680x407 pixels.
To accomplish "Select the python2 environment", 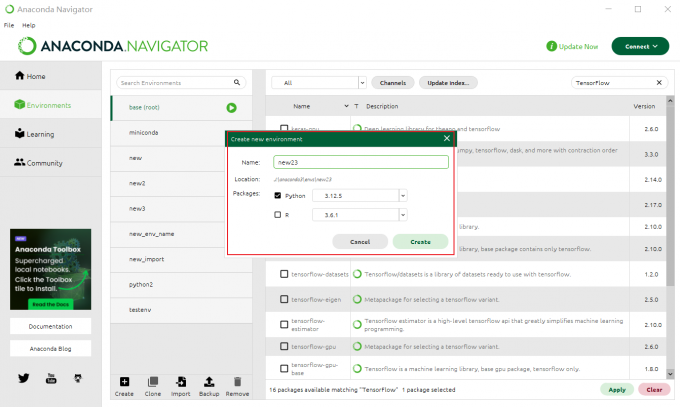I will 181,285.
